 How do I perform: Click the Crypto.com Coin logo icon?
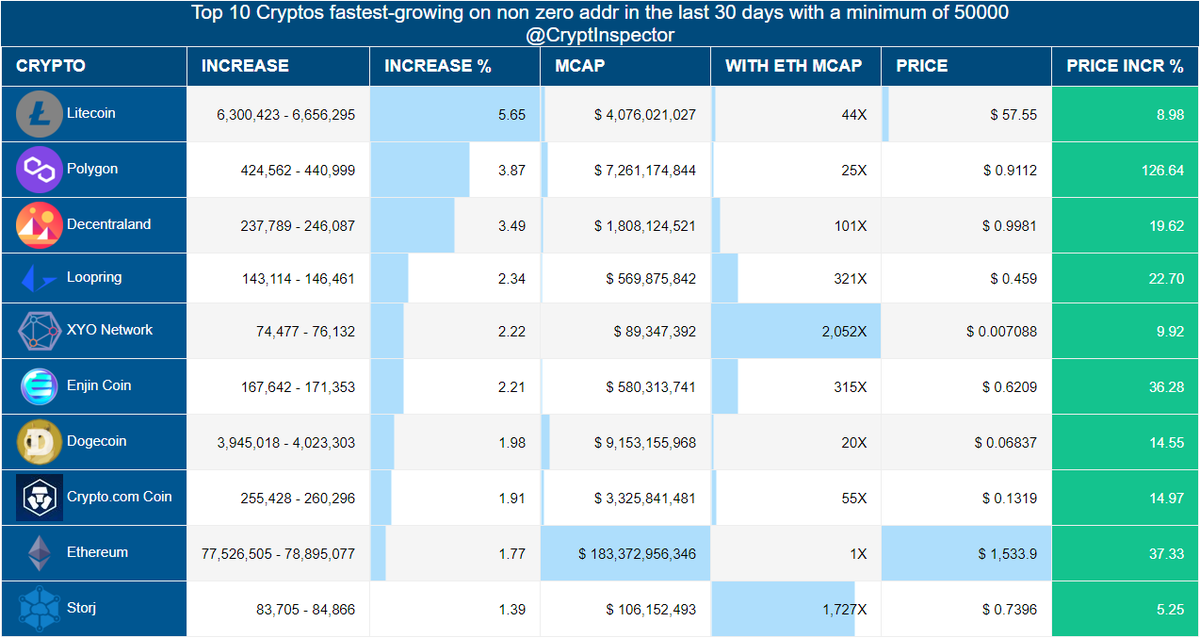point(40,497)
